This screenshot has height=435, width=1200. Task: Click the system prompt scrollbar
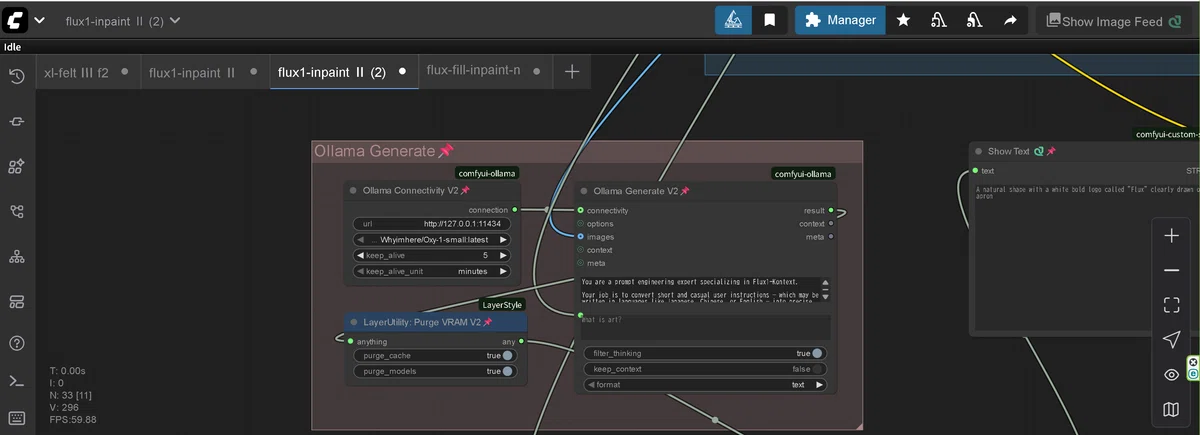[x=827, y=290]
